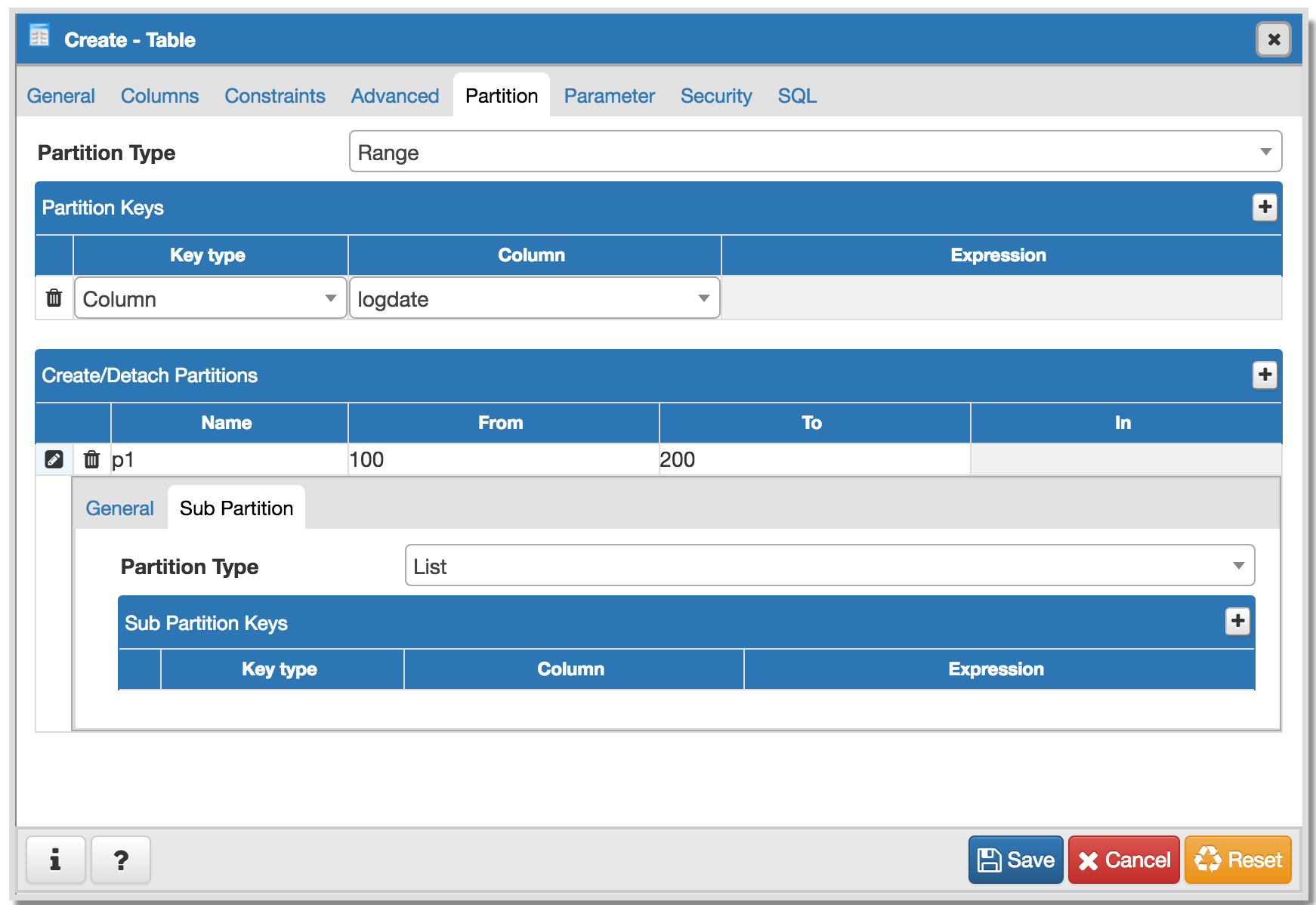This screenshot has width=1316, height=905.
Task: Switch to the Columns tab
Action: (159, 96)
